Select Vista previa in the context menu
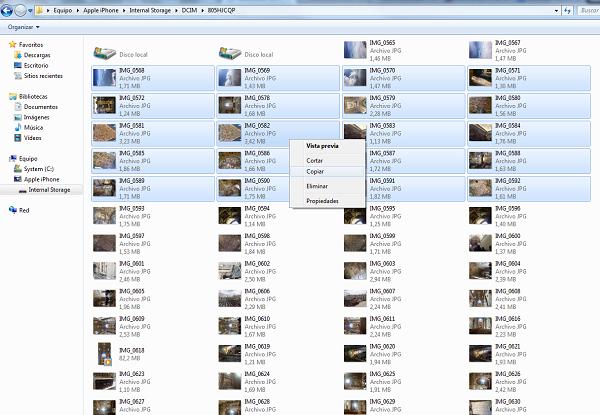Viewport: 600px width, 415px height. [x=322, y=146]
